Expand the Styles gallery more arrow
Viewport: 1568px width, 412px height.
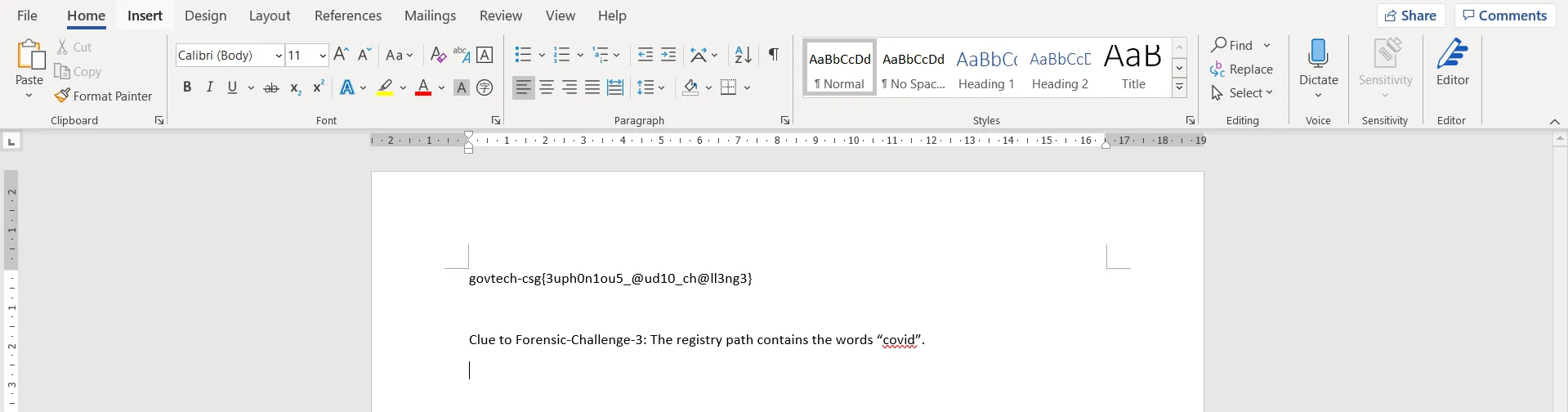click(x=1179, y=88)
